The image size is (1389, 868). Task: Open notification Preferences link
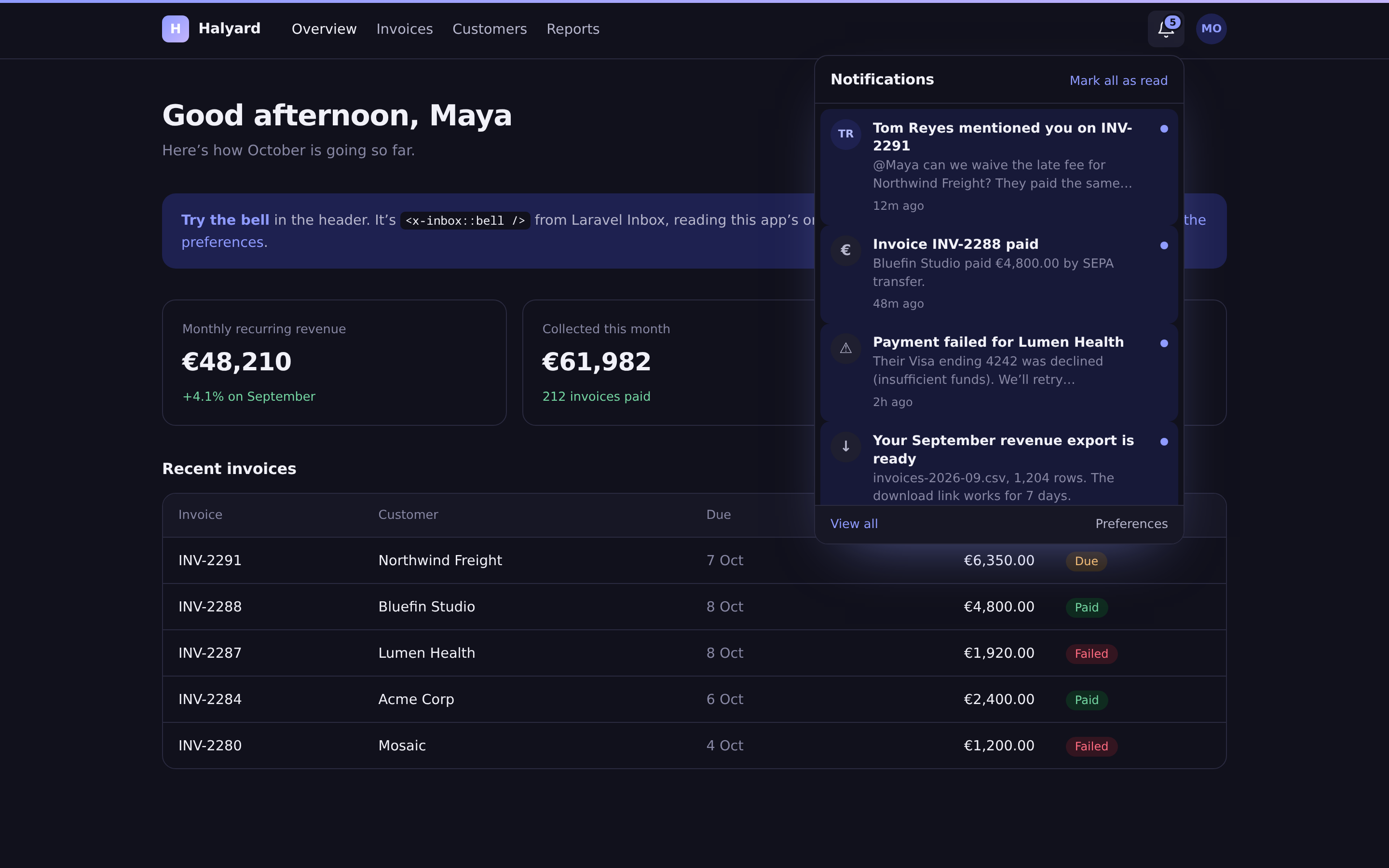[1131, 524]
